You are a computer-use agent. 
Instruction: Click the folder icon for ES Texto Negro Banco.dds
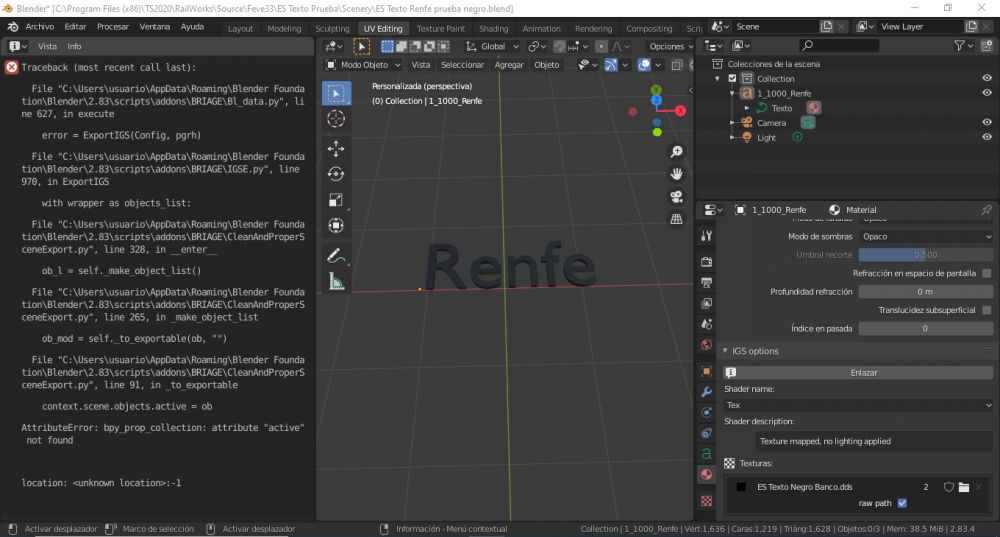pos(964,487)
